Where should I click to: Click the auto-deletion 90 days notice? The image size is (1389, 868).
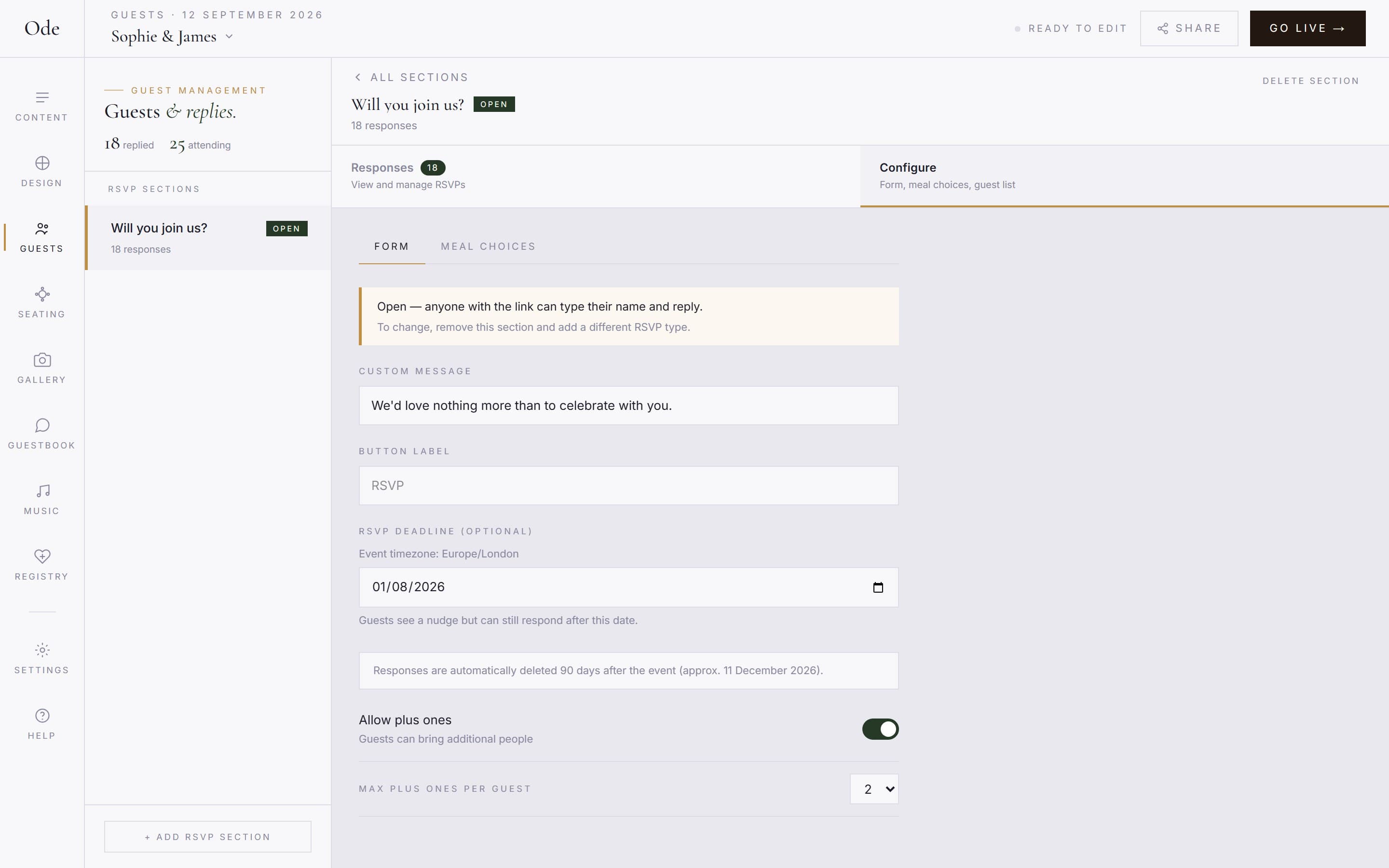click(628, 670)
